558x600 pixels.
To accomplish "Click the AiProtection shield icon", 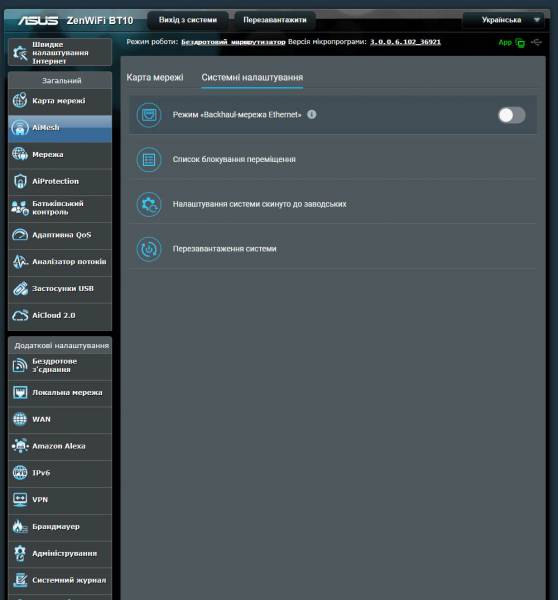I will [x=20, y=181].
